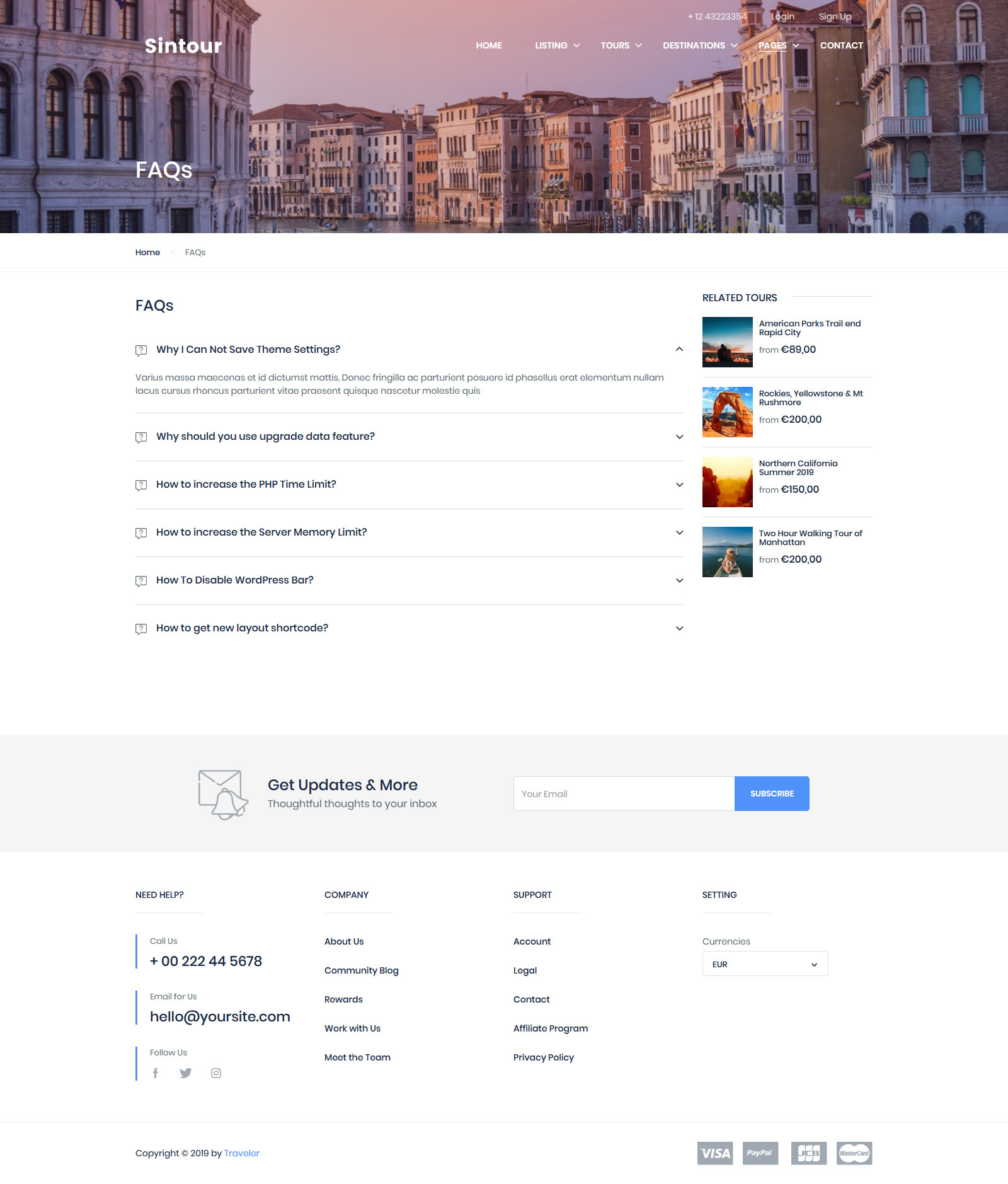The height and width of the screenshot is (1184, 1008).
Task: Open the Legal support link
Action: pos(525,970)
